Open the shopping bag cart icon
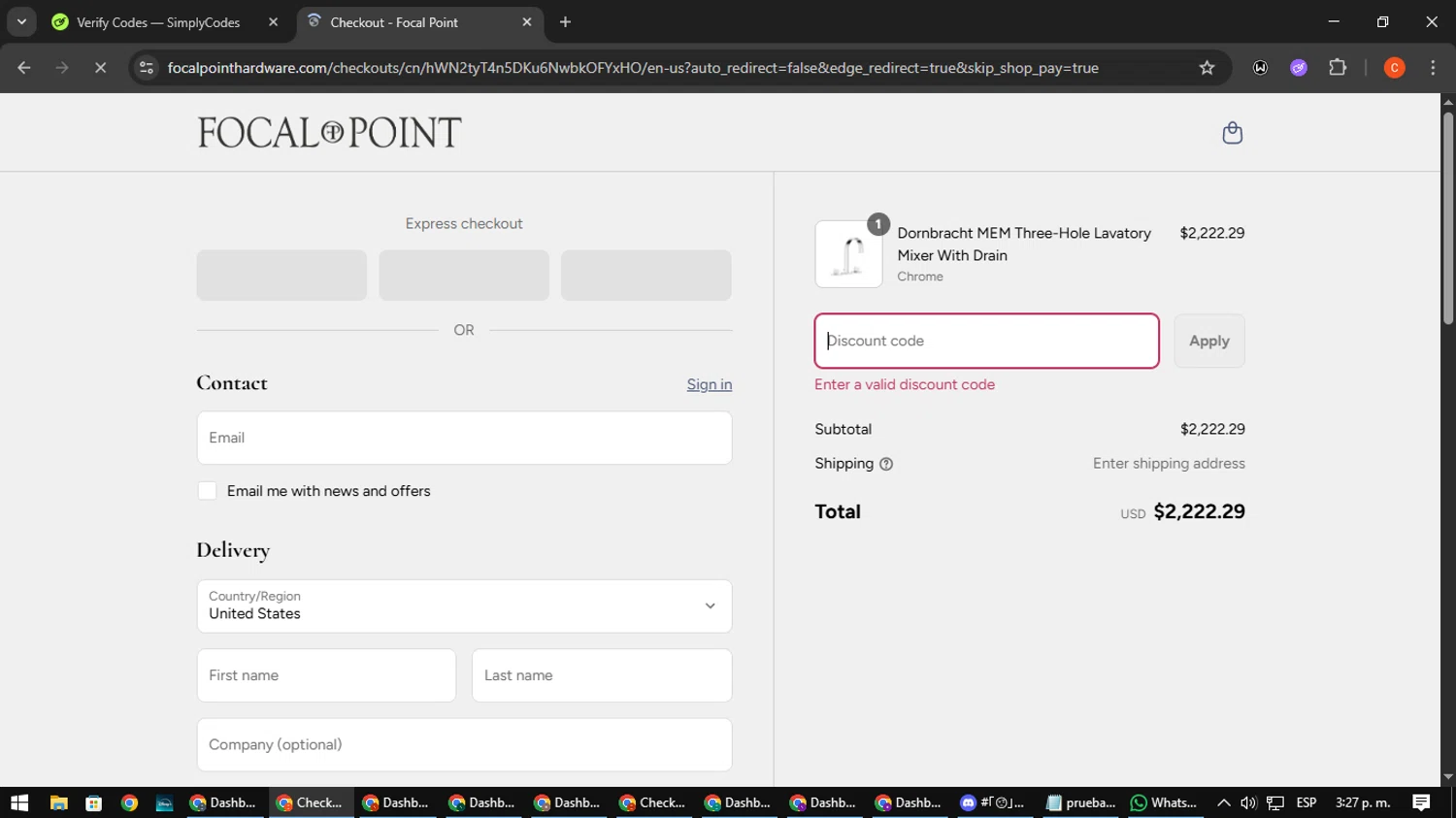Image resolution: width=1456 pixels, height=818 pixels. (x=1232, y=133)
